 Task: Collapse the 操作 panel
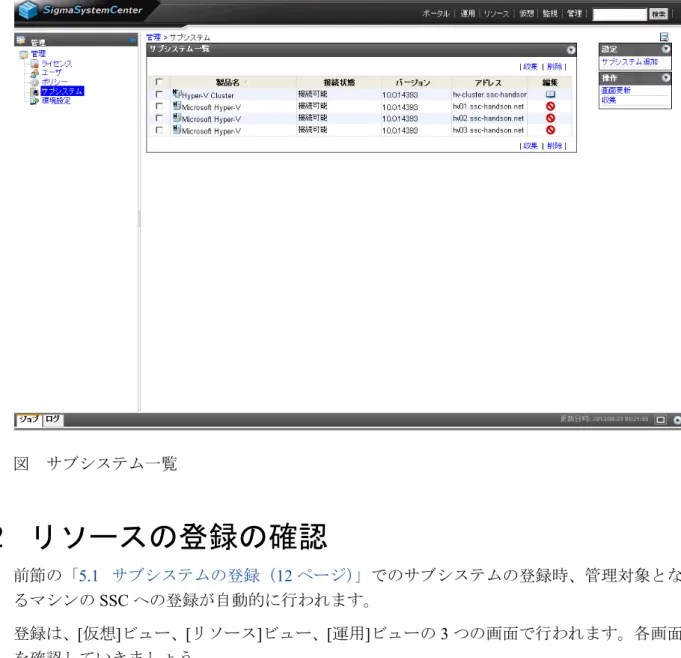(x=665, y=78)
